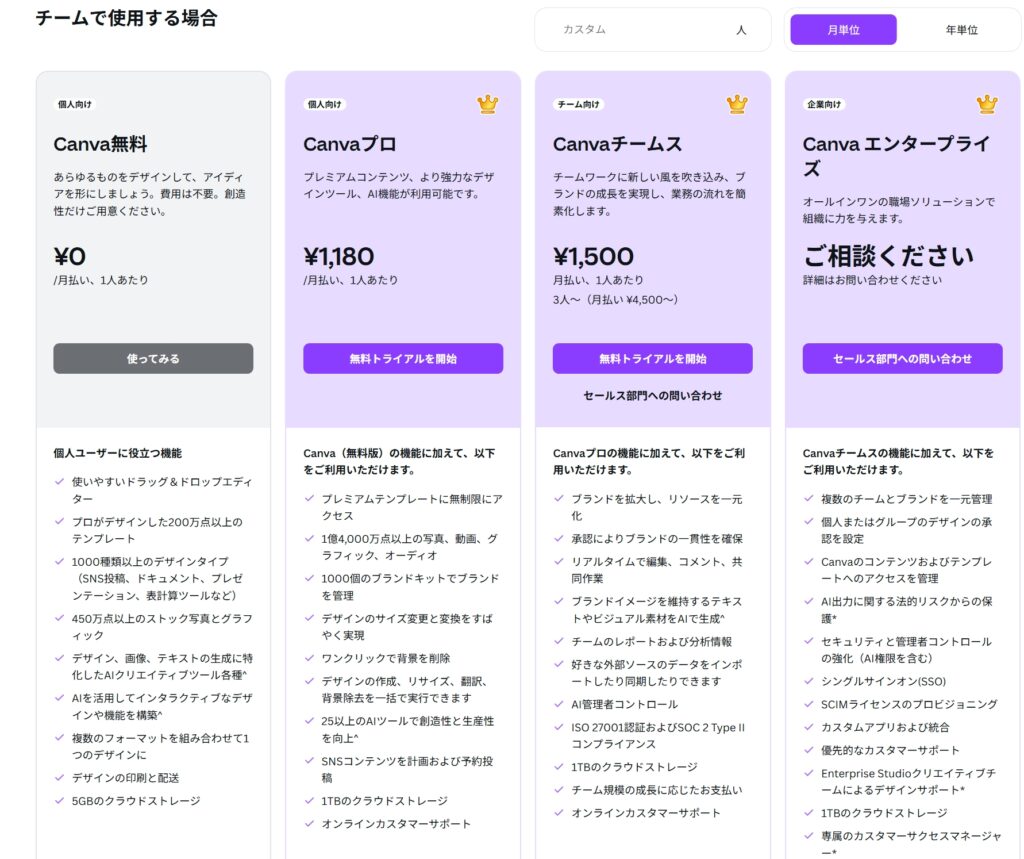This screenshot has height=859, width=1024.
Task: Click the 詳細はお問い合わせください text
Action: pos(872,280)
